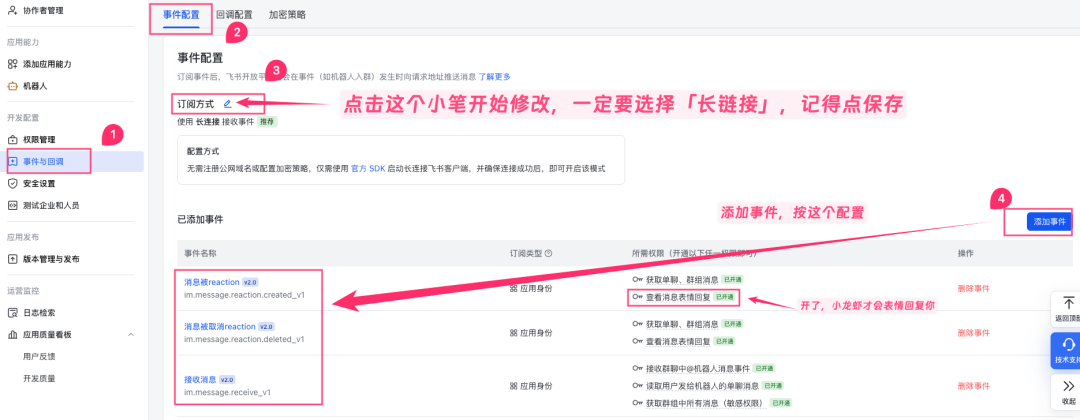Image resolution: width=1080 pixels, height=420 pixels.
Task: Click the 日志检索 icon in sidebar
Action: pos(13,313)
